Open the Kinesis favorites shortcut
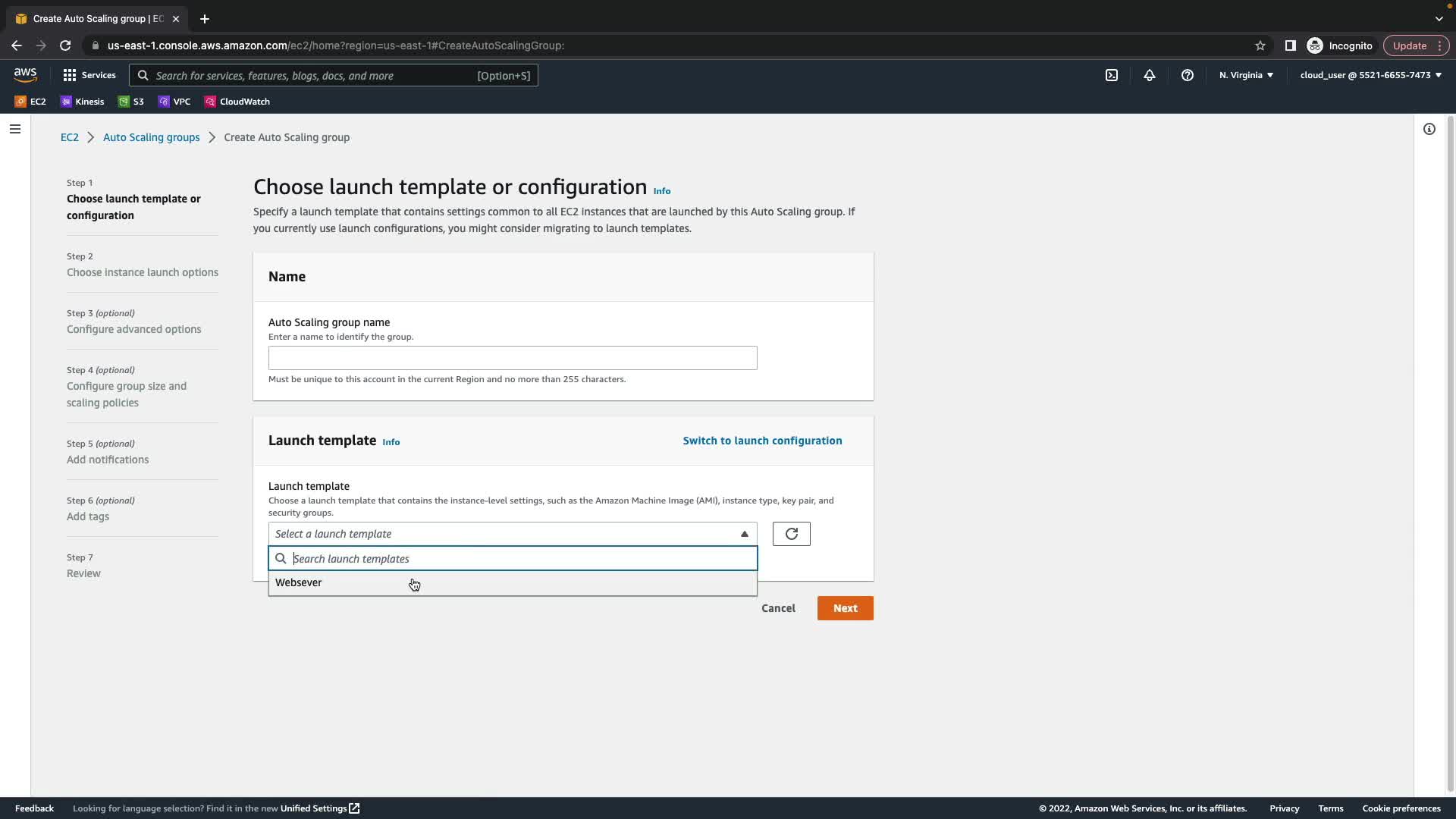This screenshot has height=819, width=1456. click(83, 102)
